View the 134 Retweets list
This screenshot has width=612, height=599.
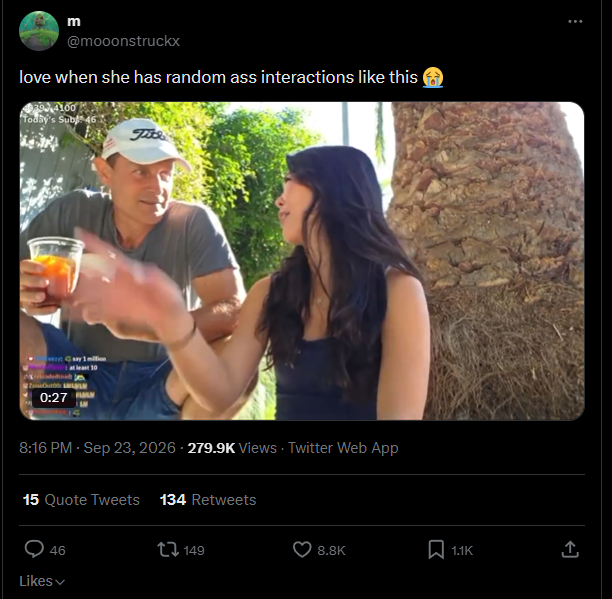click(x=208, y=500)
